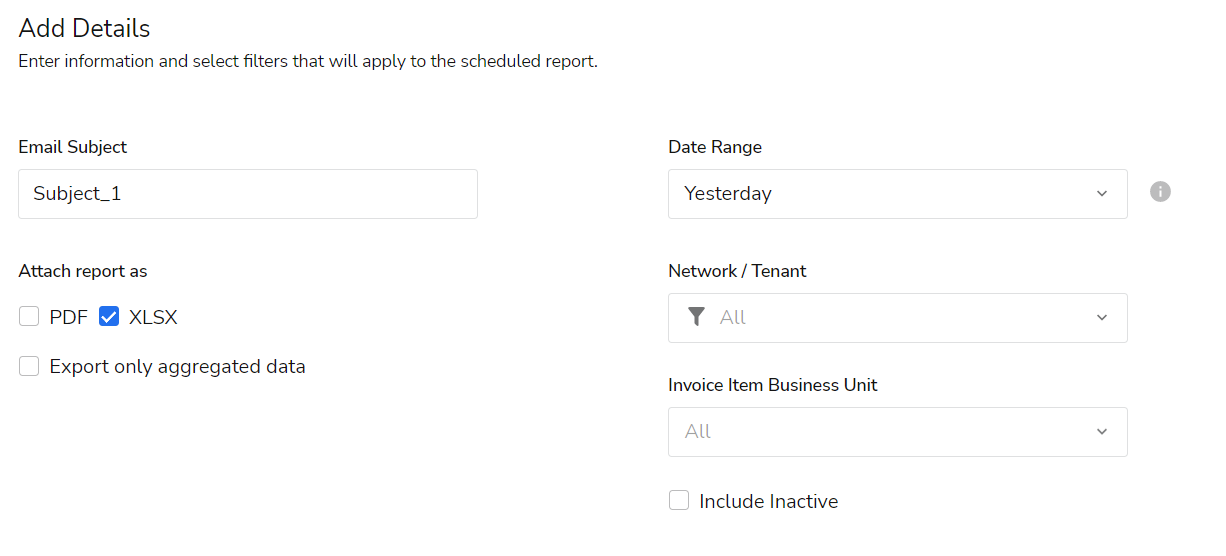Uncheck the XLSX attachment checkbox
Screen dimensions: 1226x556
109,318
